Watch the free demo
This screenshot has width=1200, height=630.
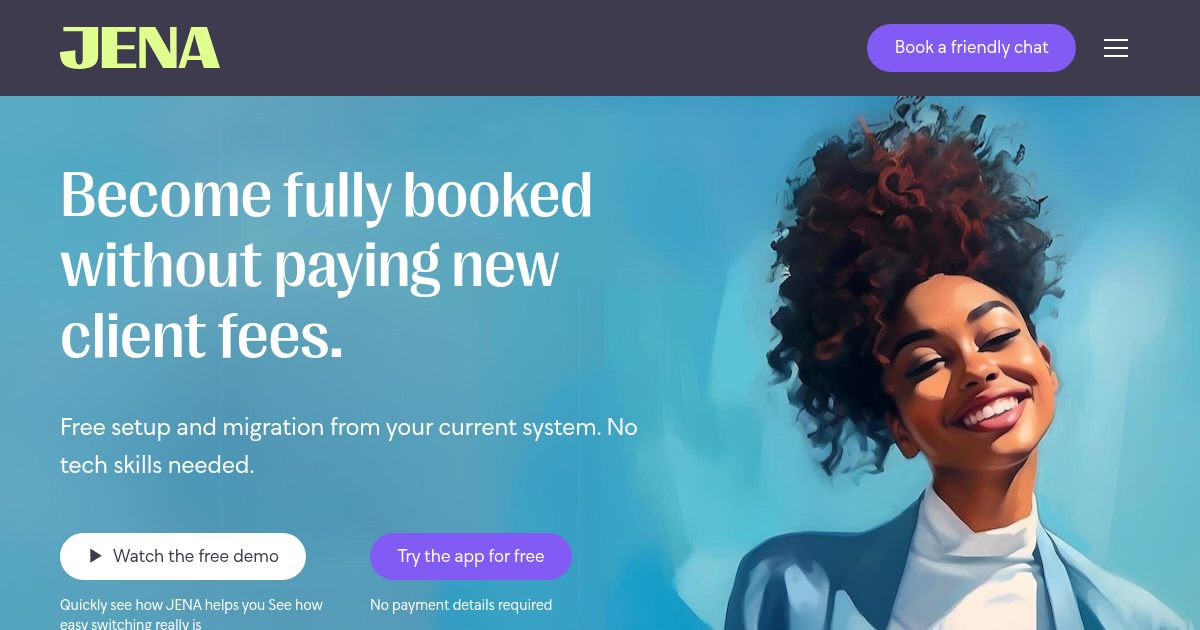[183, 556]
